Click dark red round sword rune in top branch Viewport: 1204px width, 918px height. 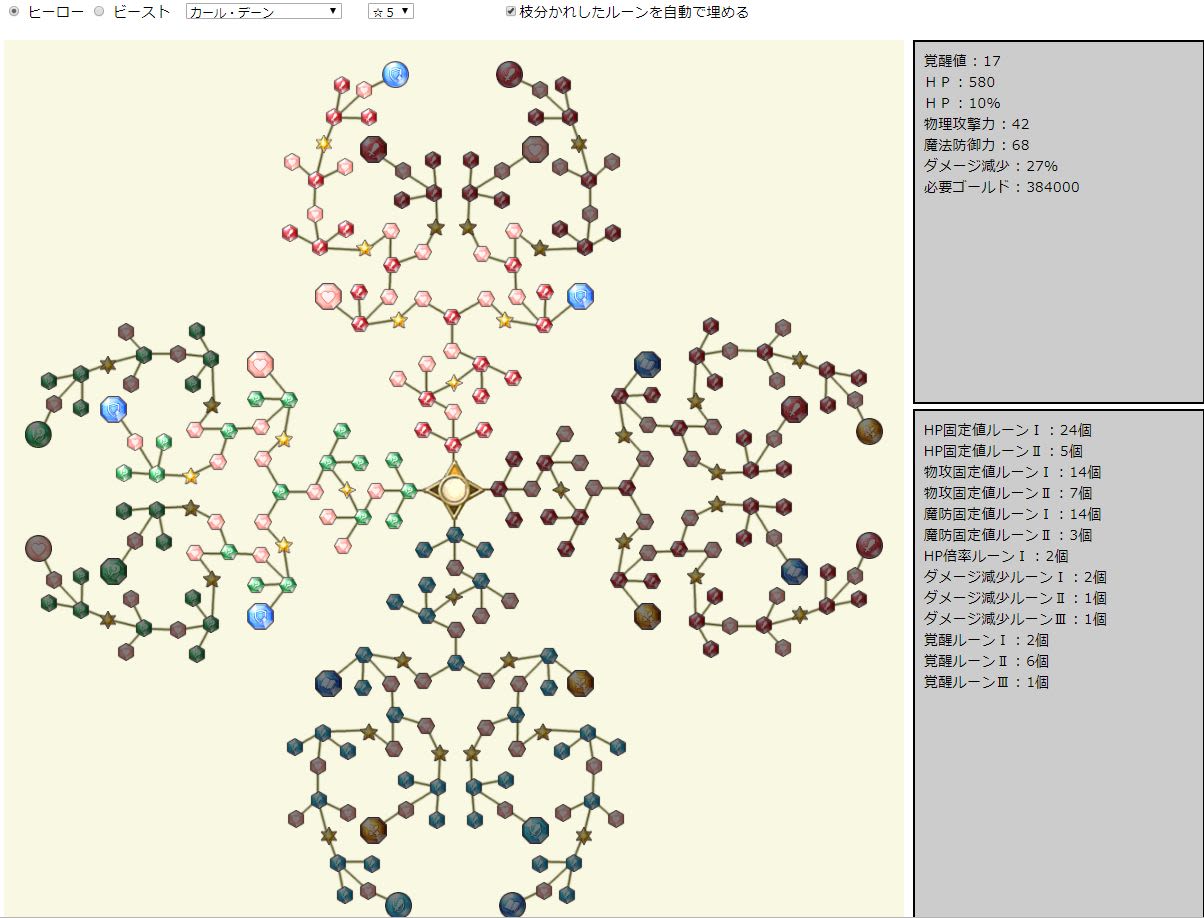pyautogui.click(x=510, y=74)
